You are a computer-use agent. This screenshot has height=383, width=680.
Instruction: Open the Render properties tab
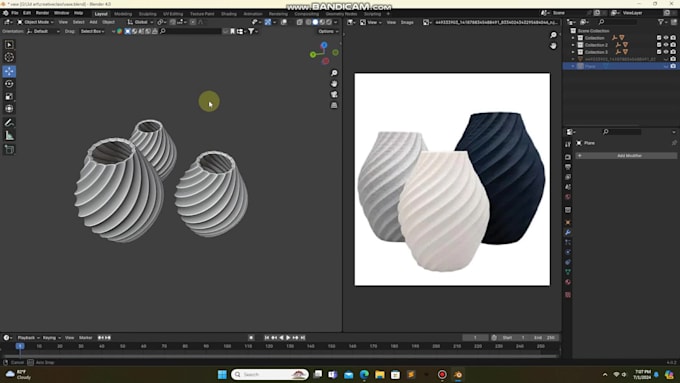568,157
